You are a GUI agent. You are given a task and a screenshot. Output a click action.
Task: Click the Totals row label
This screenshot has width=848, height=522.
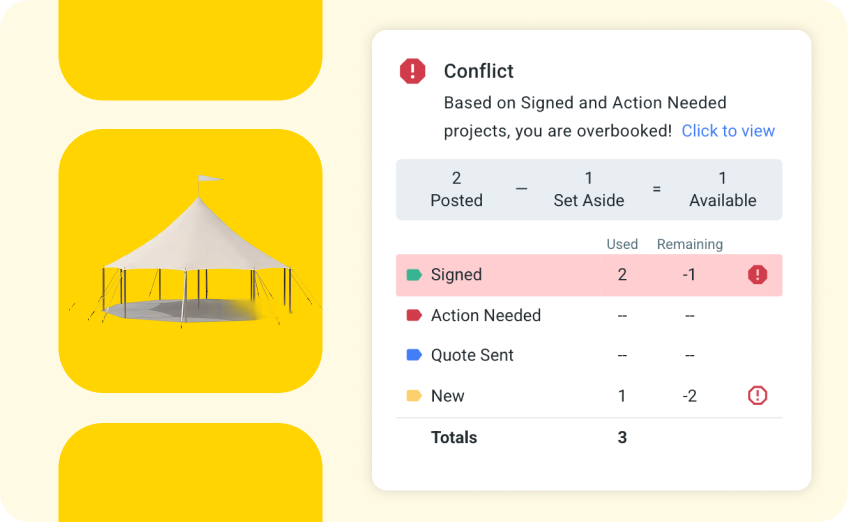[x=454, y=437]
